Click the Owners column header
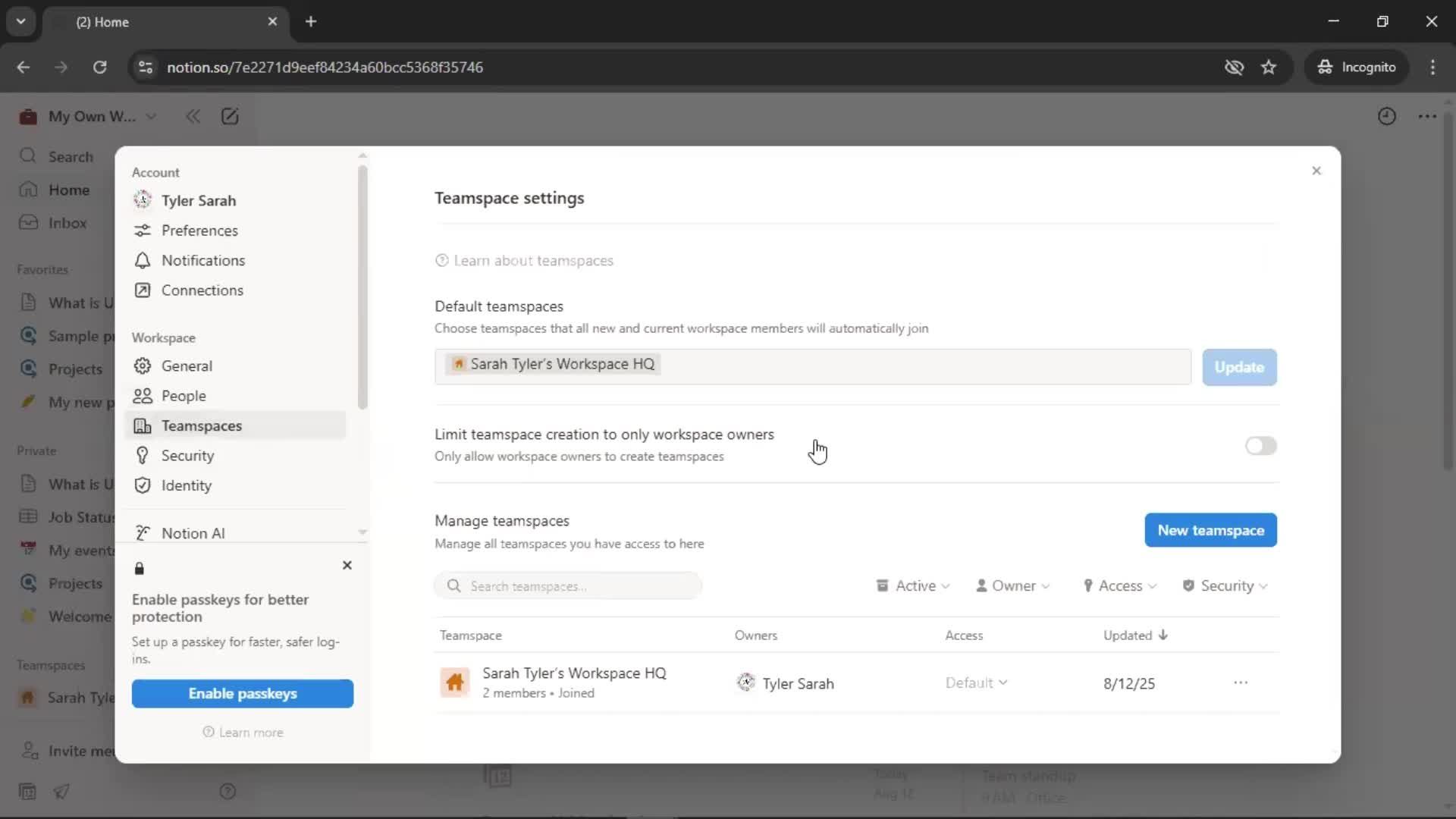 point(755,635)
